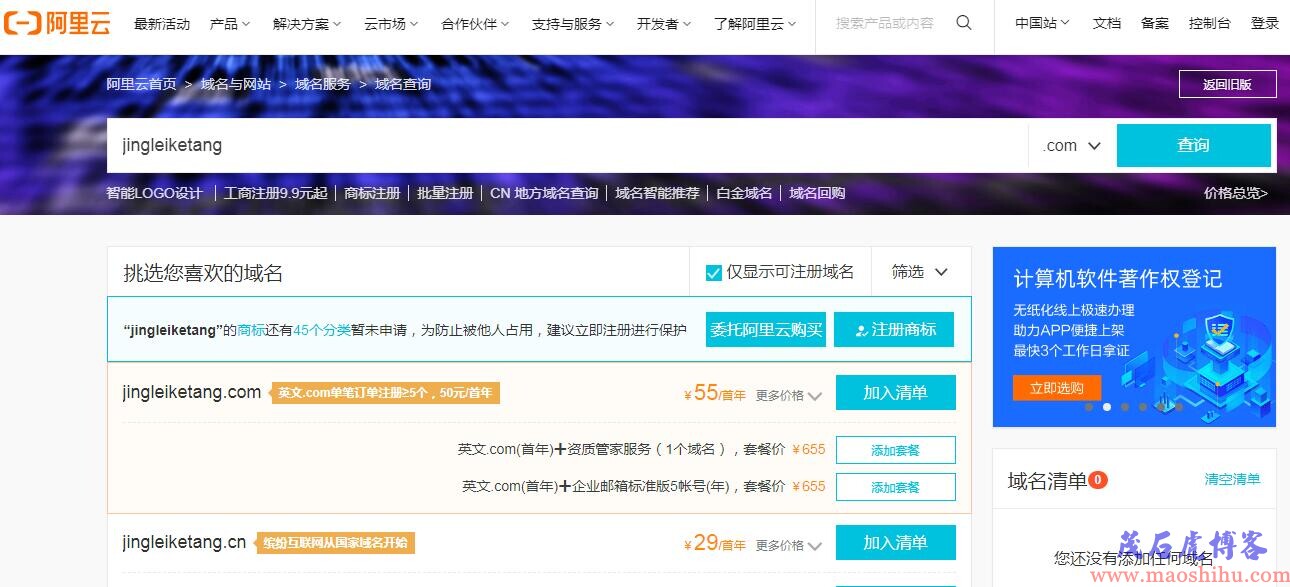Screen dimensions: 1290x587
Task: Open the .com suffix dropdown
Action: pos(1072,145)
